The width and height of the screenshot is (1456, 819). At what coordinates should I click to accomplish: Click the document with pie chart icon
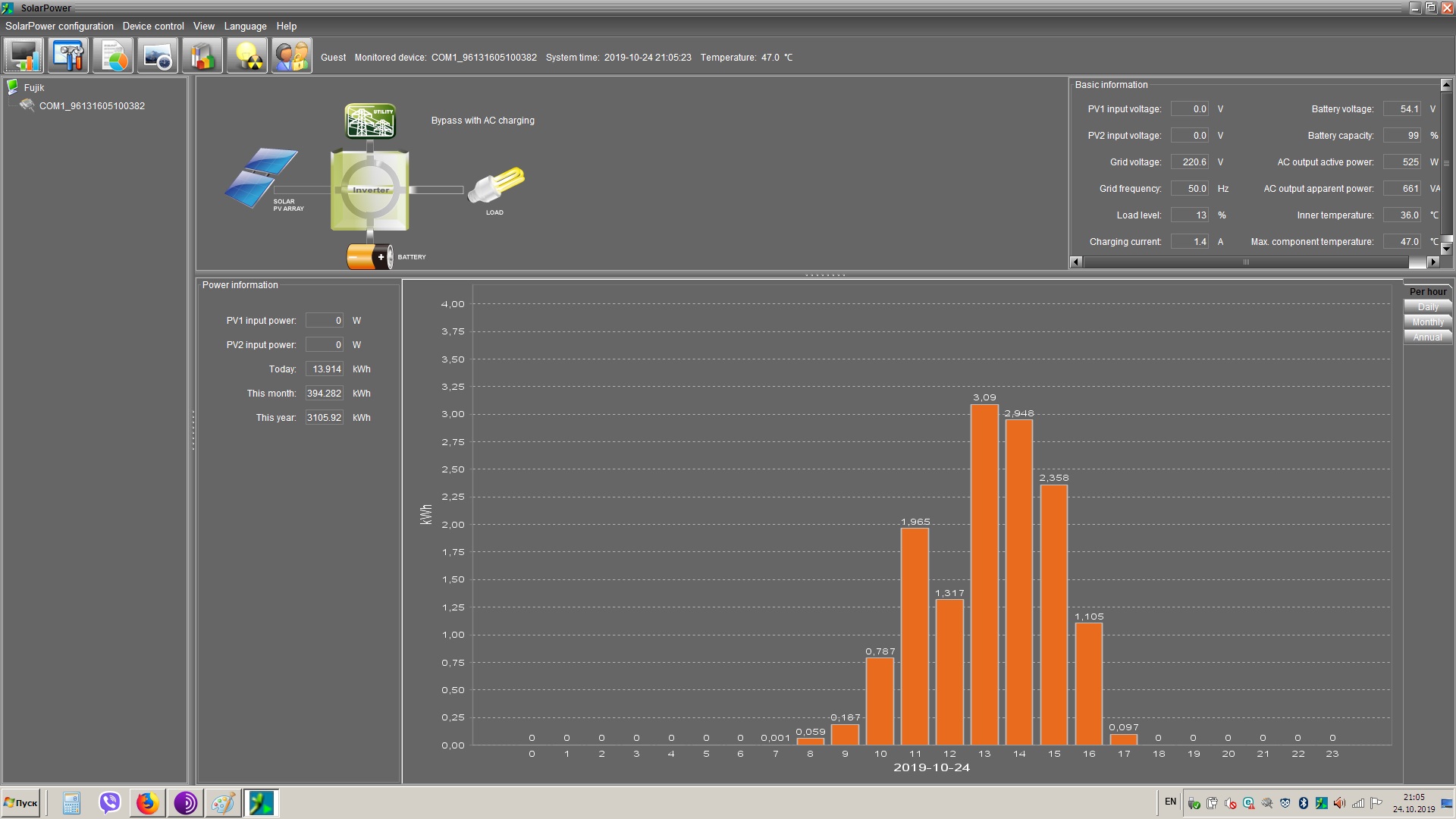[x=113, y=56]
